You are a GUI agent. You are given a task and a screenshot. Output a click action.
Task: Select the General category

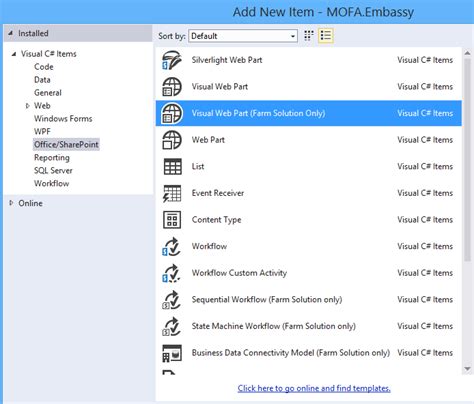[x=48, y=93]
